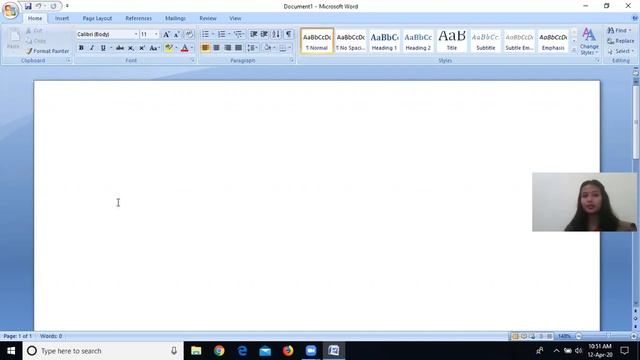The width and height of the screenshot is (640, 360).
Task: Open the Change Case menu
Action: point(154,48)
